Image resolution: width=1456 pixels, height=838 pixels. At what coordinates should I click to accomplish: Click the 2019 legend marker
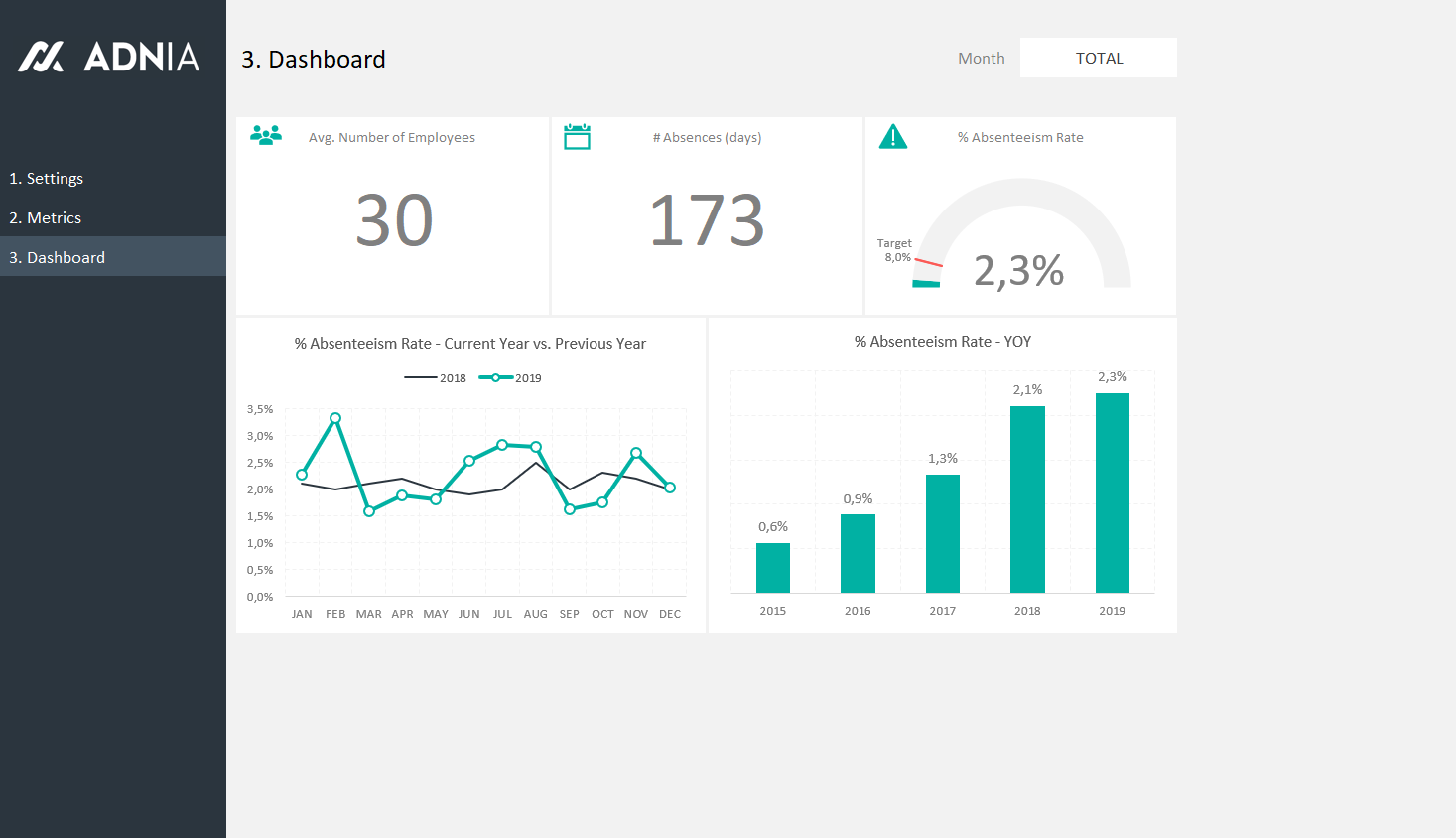[495, 378]
